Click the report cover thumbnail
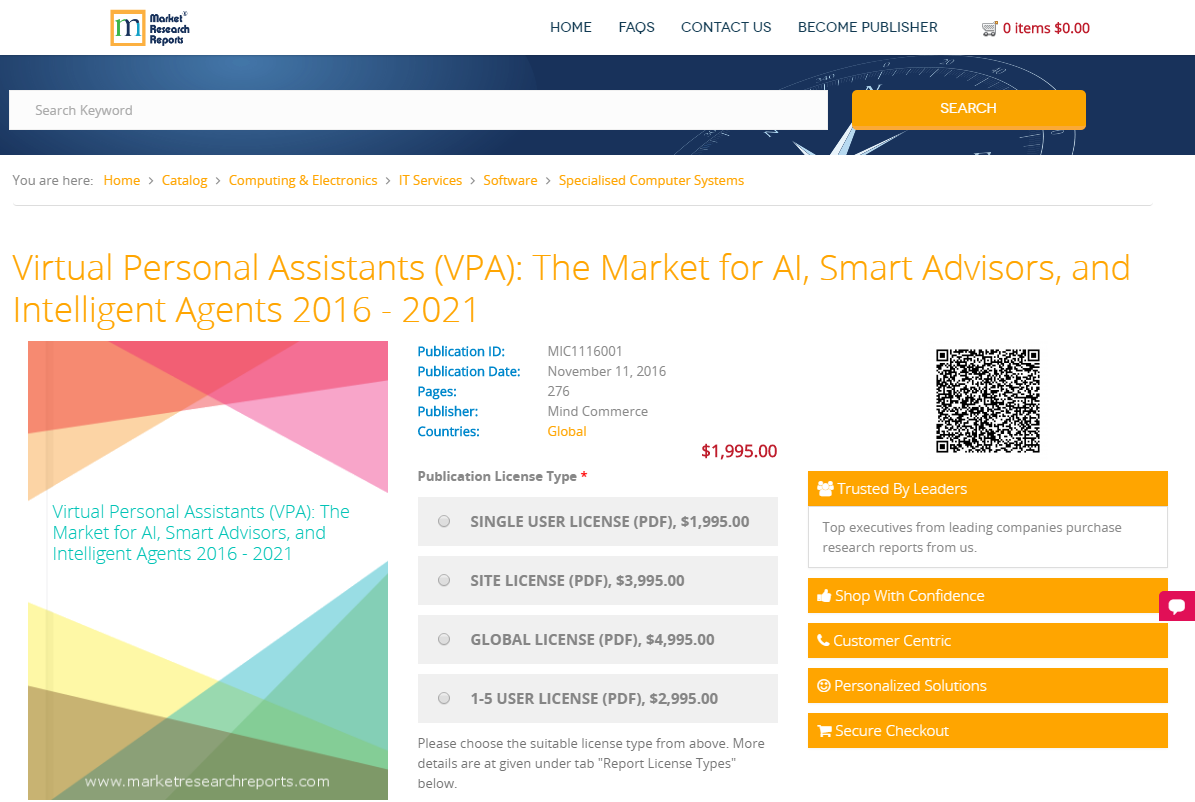Viewport: 1195px width, 802px height. (207, 570)
